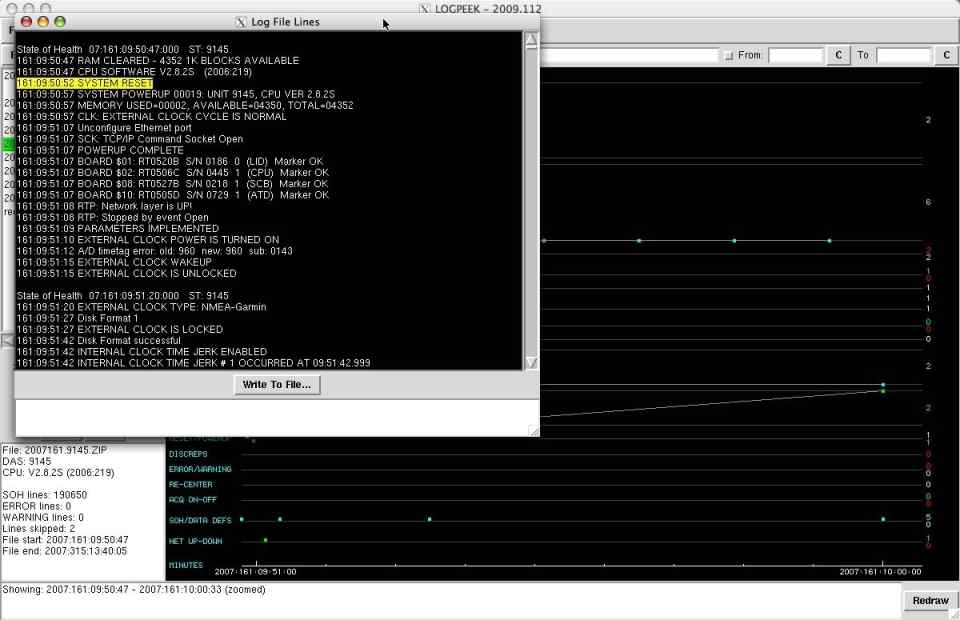This screenshot has width=960, height=620.
Task: Click the X11 icon in LOGPEEK title
Action: coord(425,8)
